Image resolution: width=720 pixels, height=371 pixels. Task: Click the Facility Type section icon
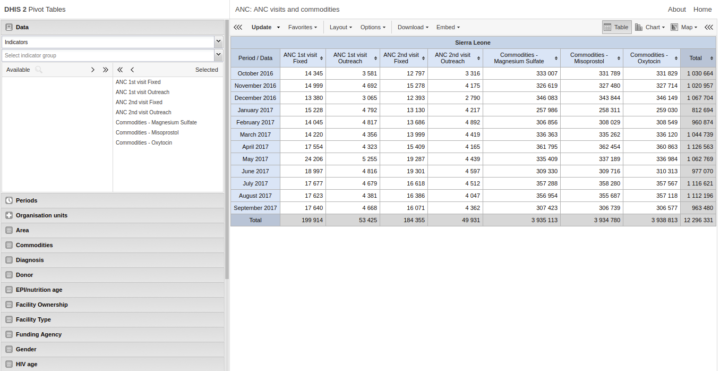pos(9,320)
